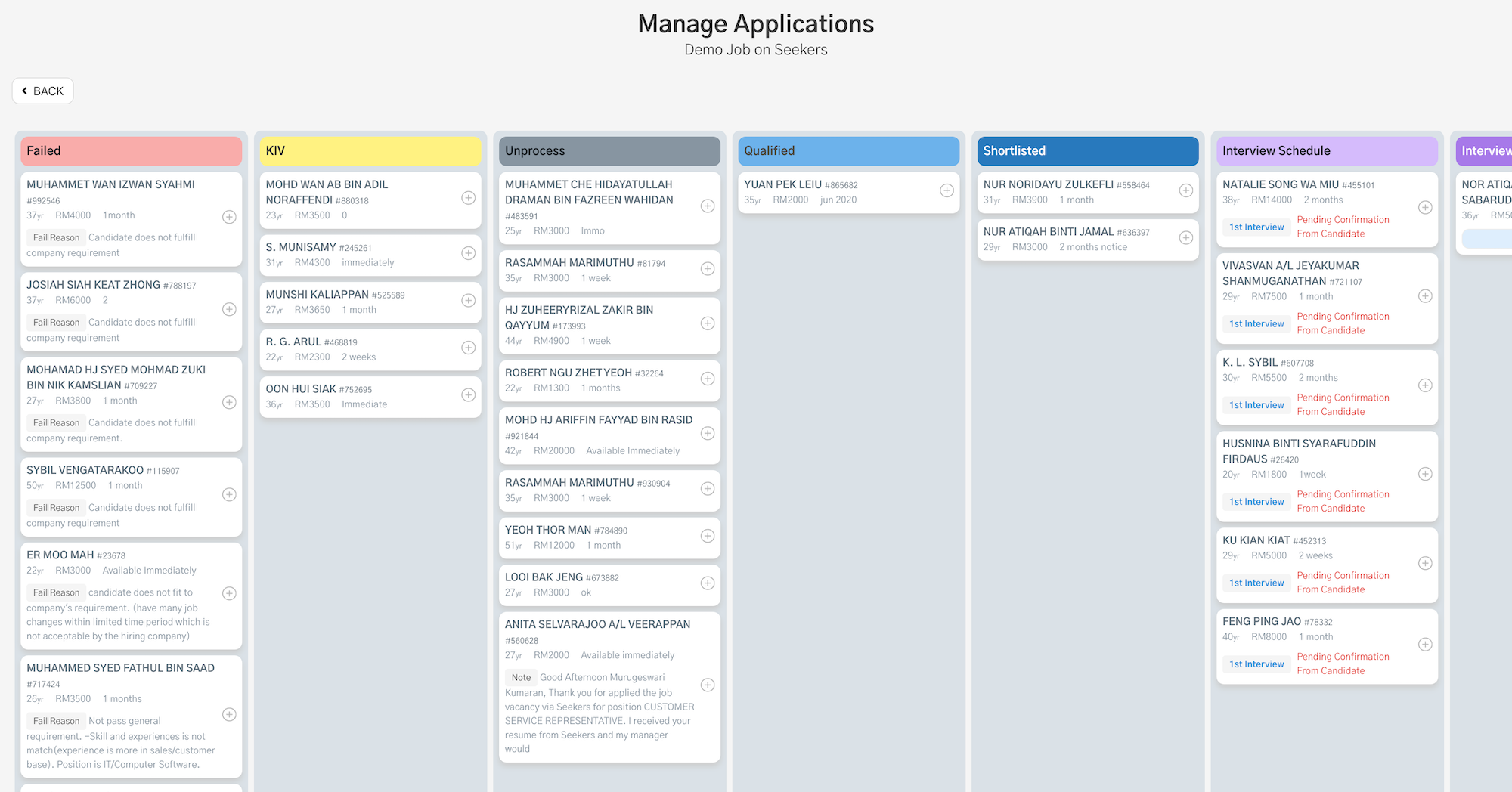Image resolution: width=1512 pixels, height=792 pixels.
Task: Click plus icon on Feng Ping Jao card
Action: coord(1425,644)
